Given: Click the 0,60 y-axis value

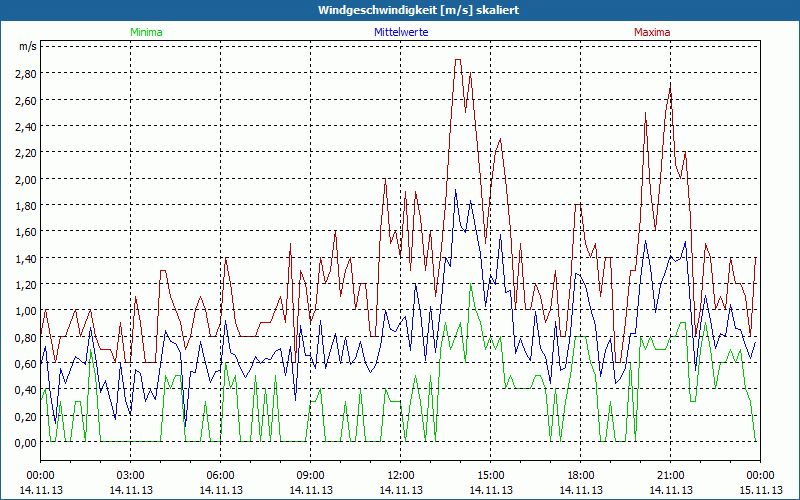Looking at the screenshot, I should pos(26,363).
